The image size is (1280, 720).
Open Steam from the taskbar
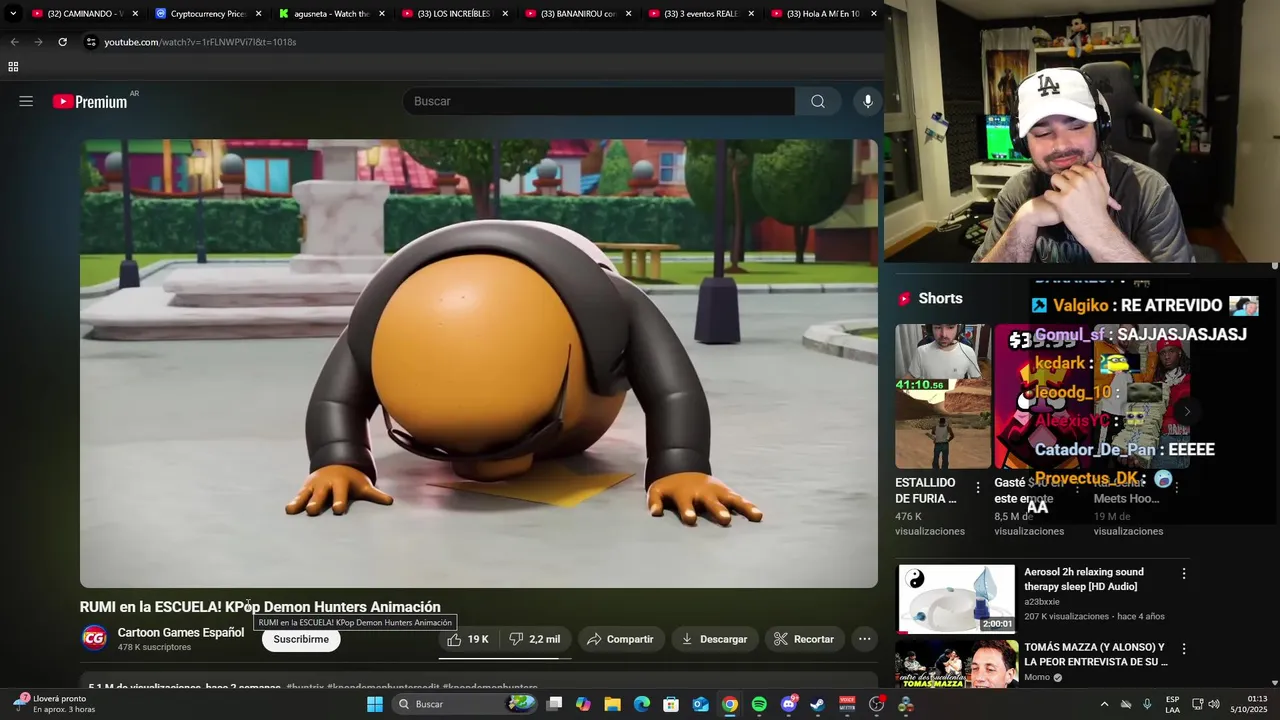pyautogui.click(x=818, y=704)
